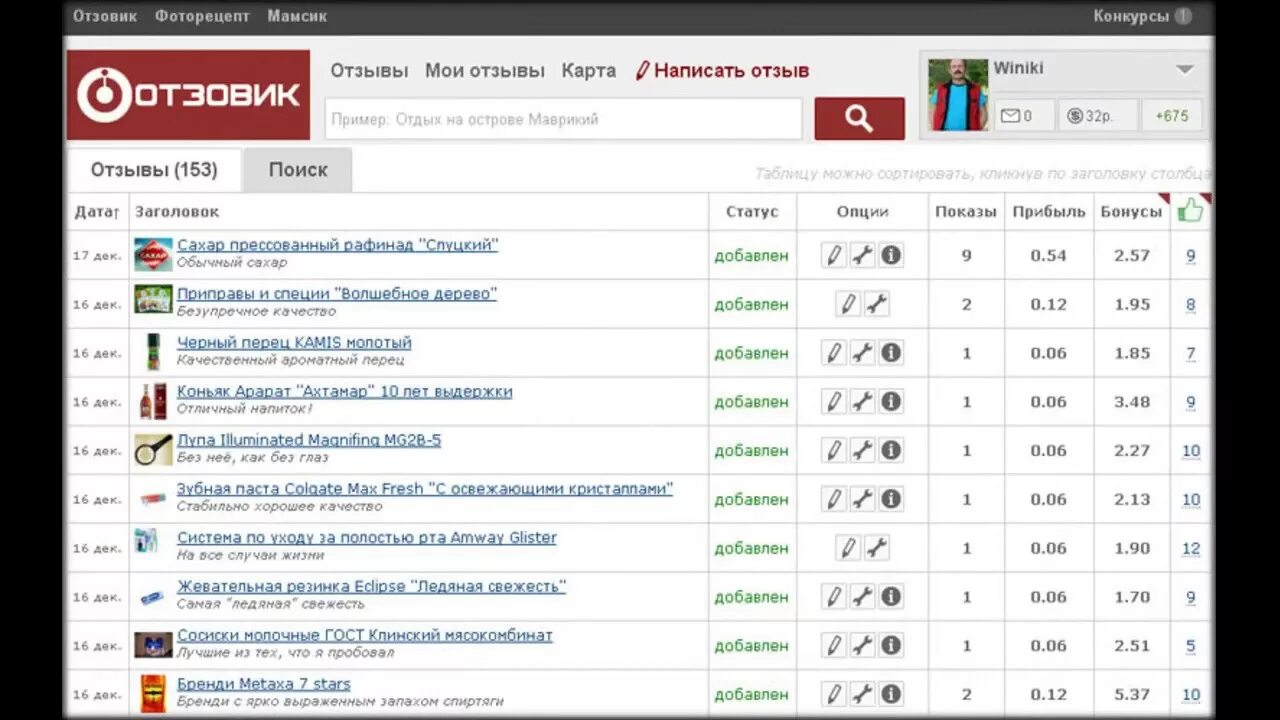1280x720 pixels.
Task: Switch to the Поиск tab
Action: click(x=298, y=170)
